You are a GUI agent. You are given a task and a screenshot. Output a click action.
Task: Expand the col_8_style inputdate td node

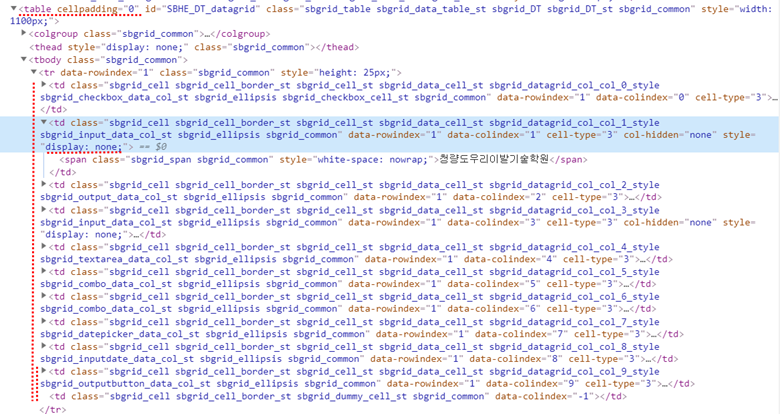pyautogui.click(x=44, y=346)
